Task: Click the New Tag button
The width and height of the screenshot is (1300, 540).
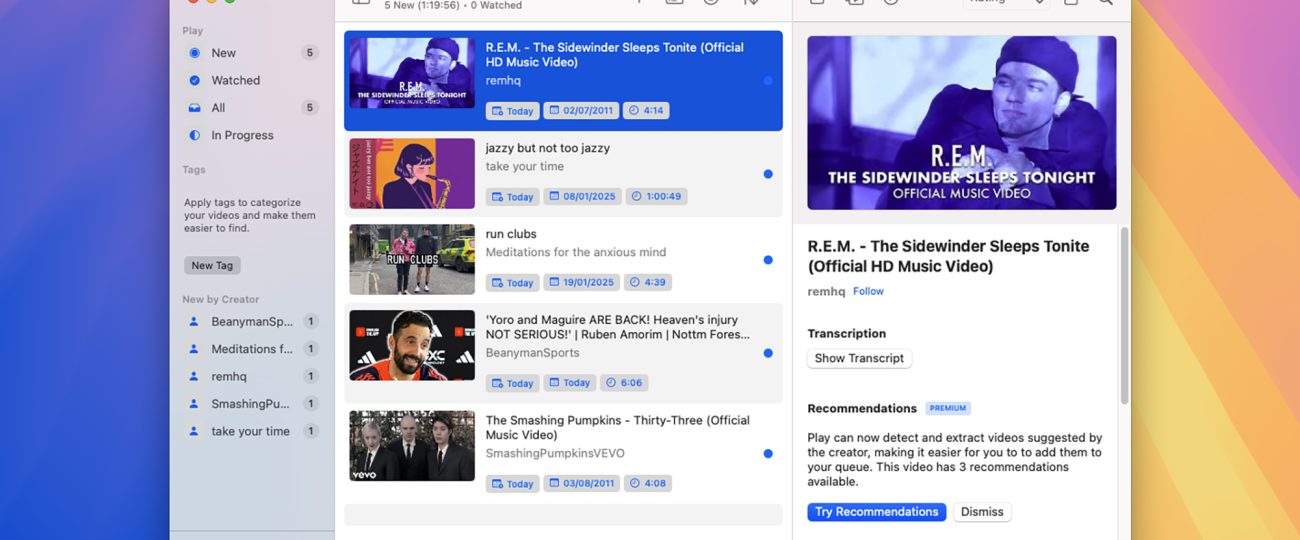Action: pyautogui.click(x=212, y=266)
